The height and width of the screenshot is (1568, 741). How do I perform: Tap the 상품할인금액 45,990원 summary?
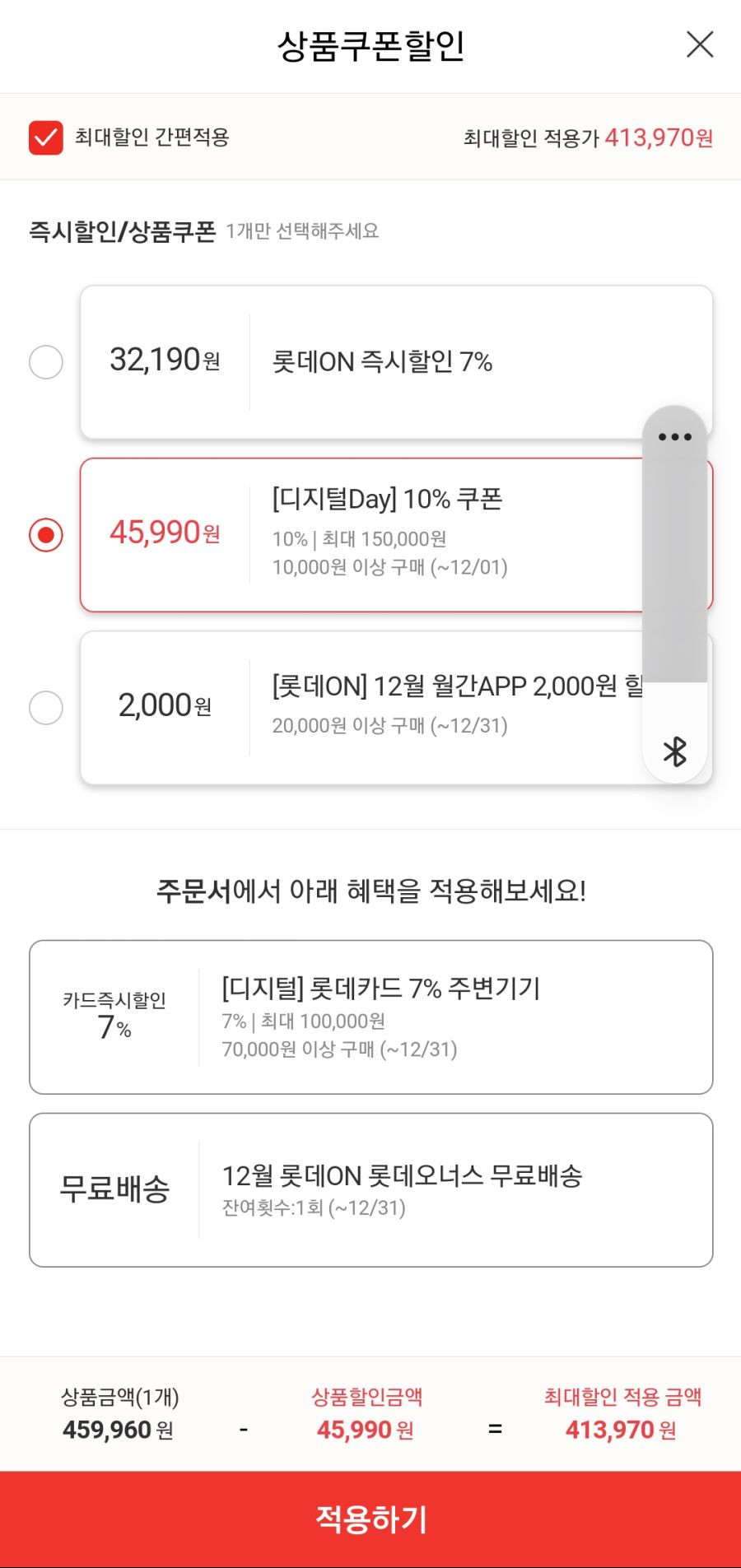point(366,1413)
